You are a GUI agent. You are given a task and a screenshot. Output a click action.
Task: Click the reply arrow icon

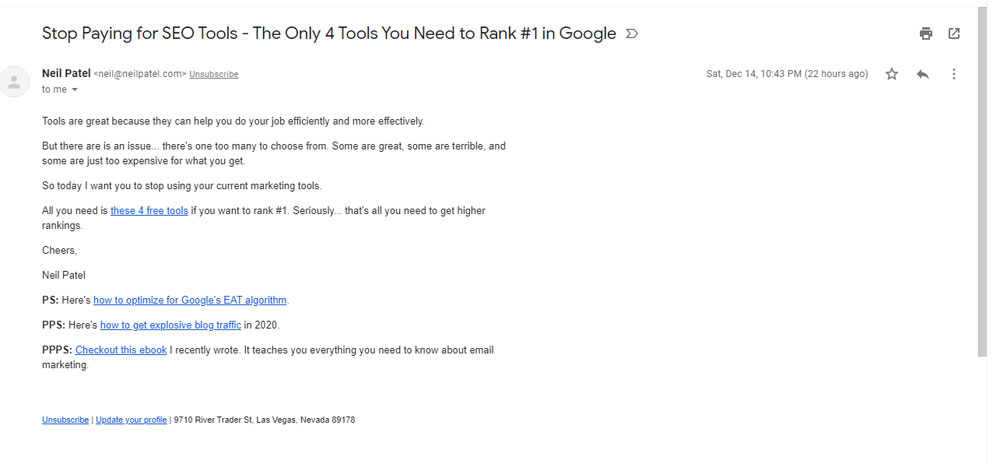(923, 74)
